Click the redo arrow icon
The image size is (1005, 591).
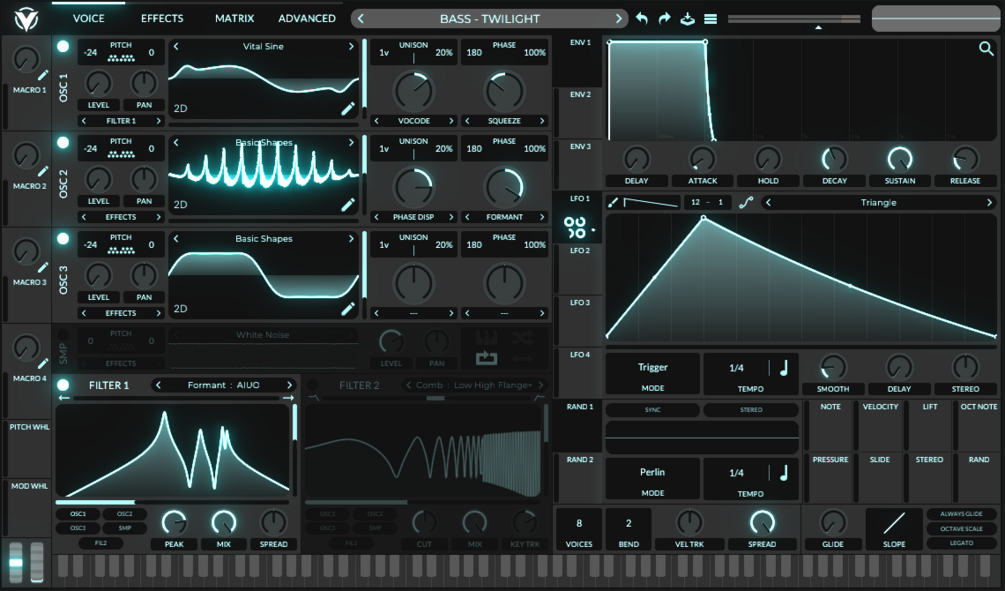665,19
